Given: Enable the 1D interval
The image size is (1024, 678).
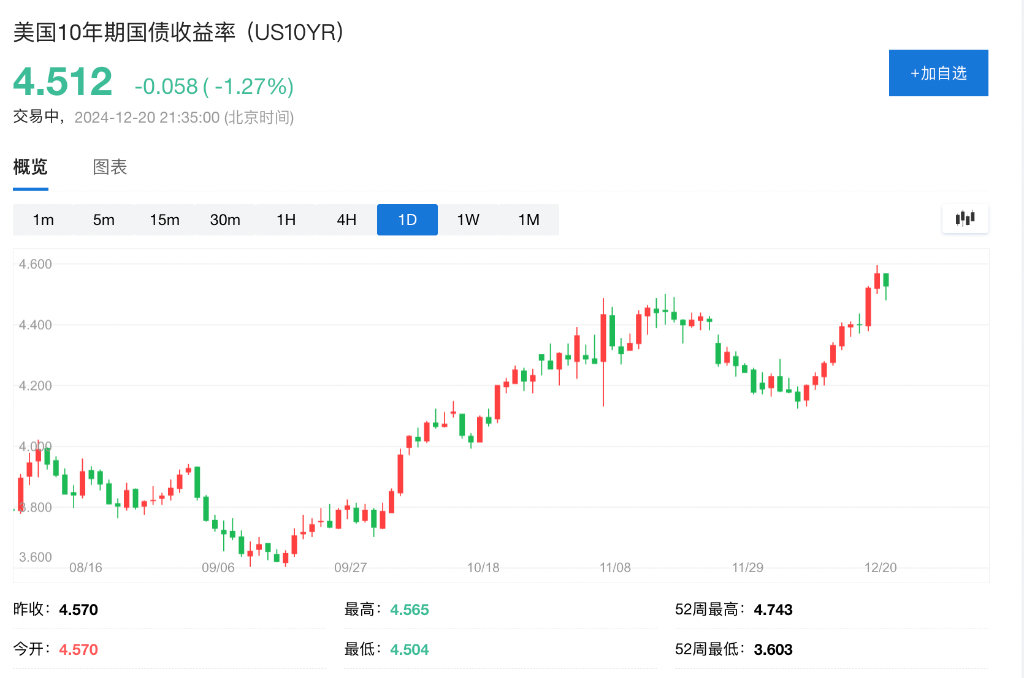Looking at the screenshot, I should [407, 219].
